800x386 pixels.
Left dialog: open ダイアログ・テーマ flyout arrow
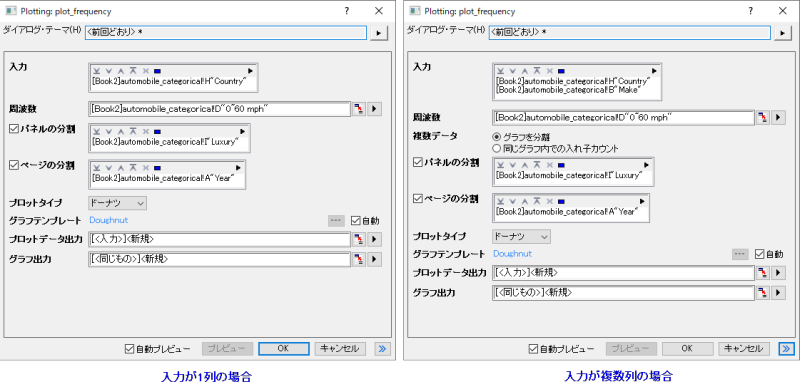tap(379, 33)
